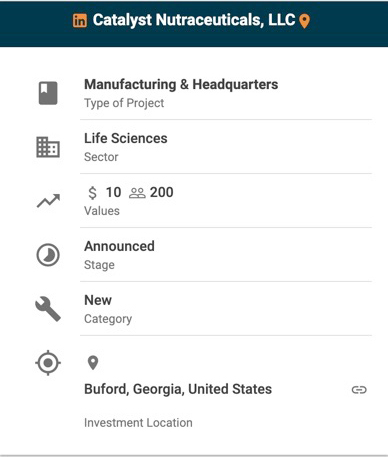Click the wrench Category icon
The image size is (388, 457).
click(48, 309)
